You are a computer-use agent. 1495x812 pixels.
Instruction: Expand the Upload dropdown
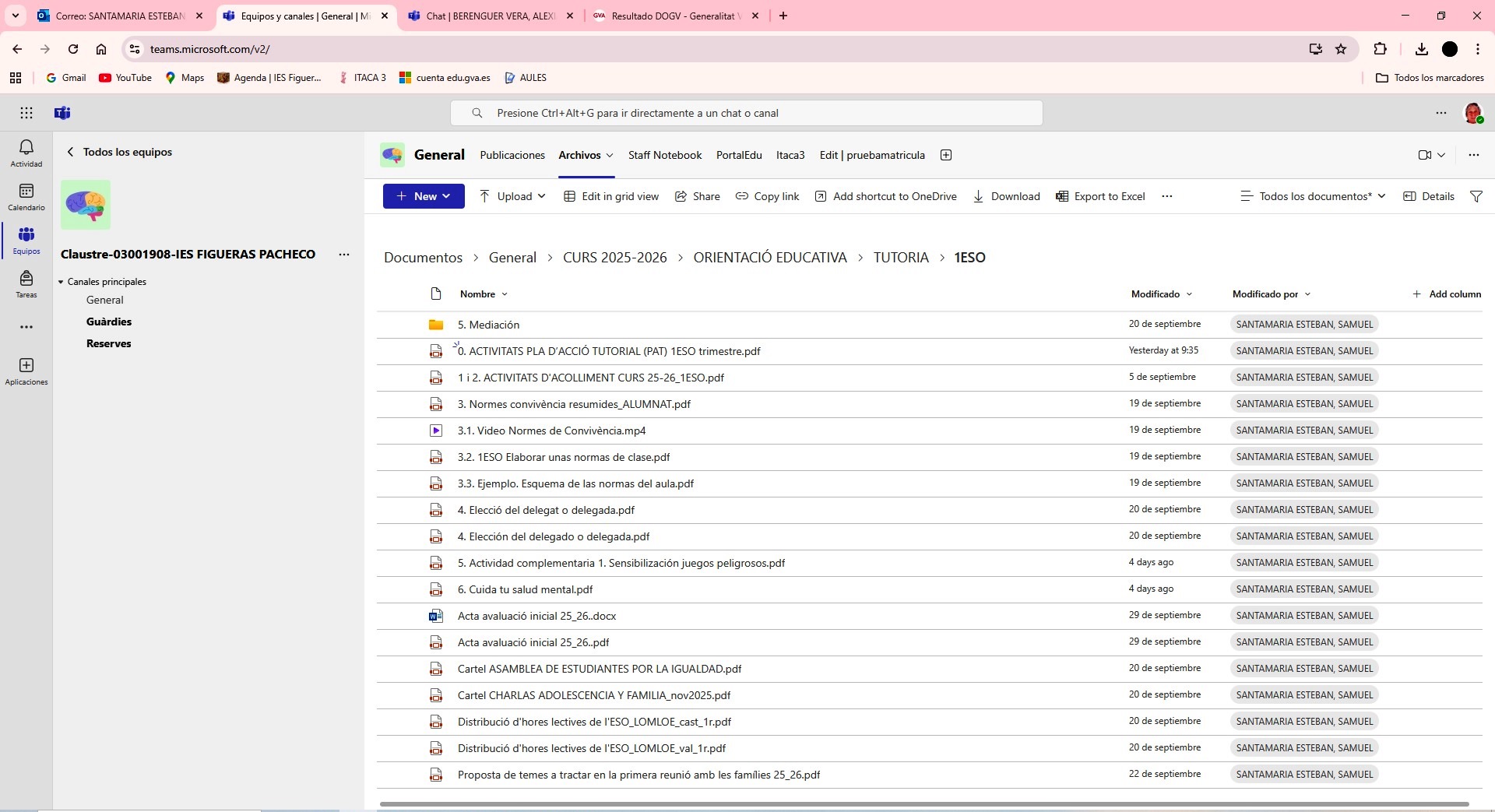(x=512, y=196)
